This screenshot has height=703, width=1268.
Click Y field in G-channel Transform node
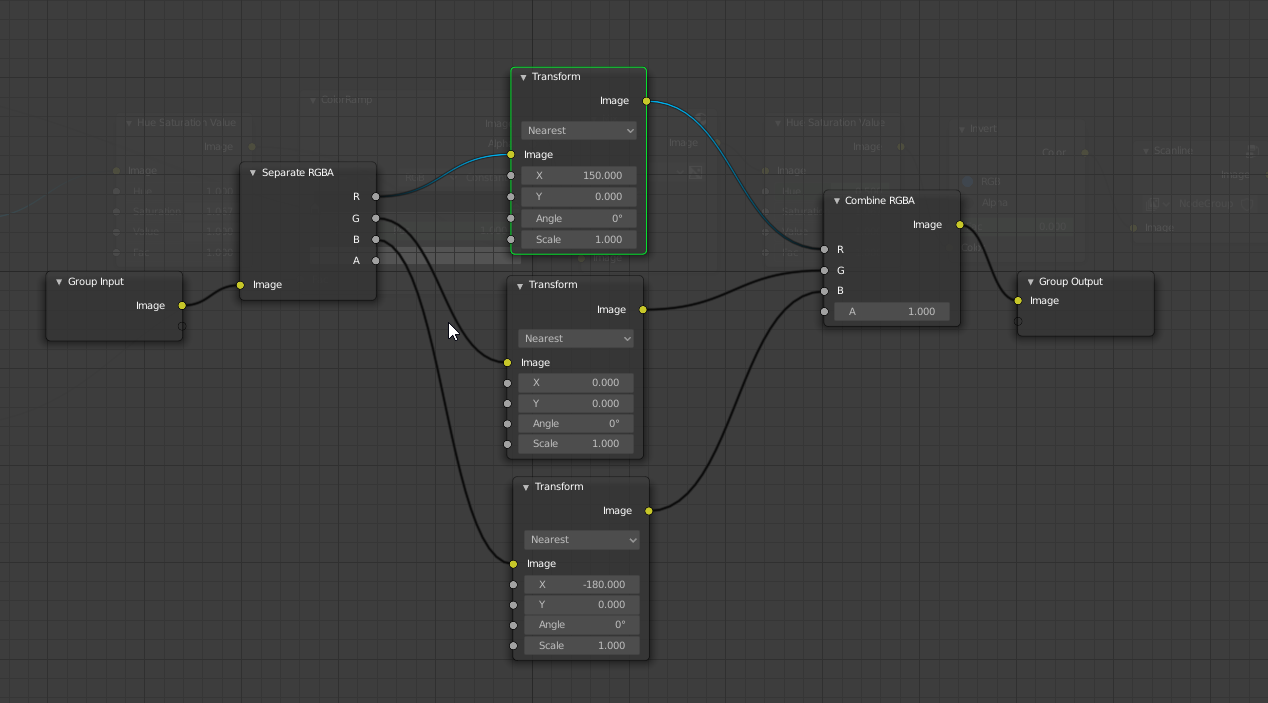(x=576, y=403)
